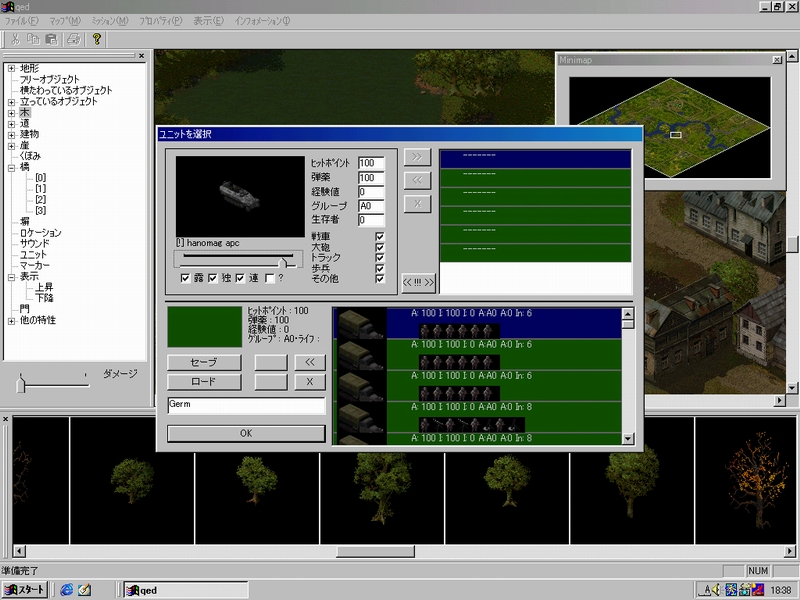Close the bottom tree thumbnail panel
800x600 pixels.
(x=5, y=419)
